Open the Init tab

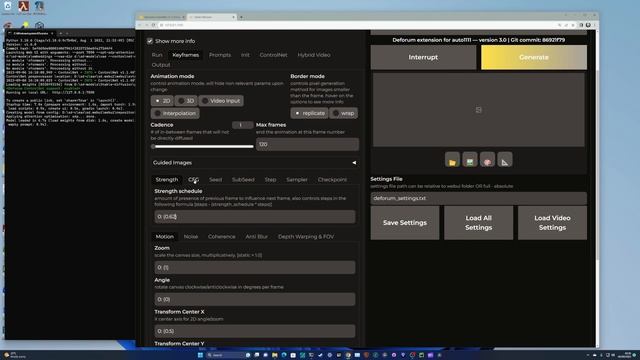pyautogui.click(x=245, y=55)
